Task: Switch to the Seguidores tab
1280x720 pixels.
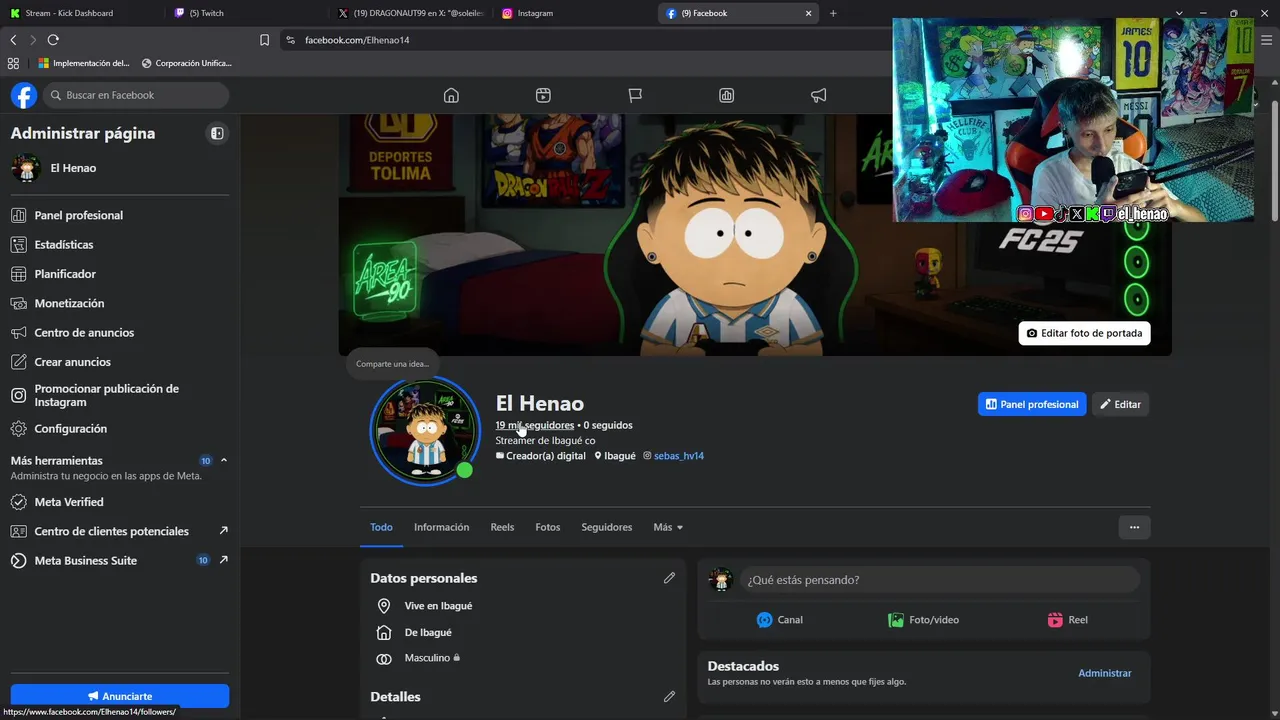Action: point(607,527)
